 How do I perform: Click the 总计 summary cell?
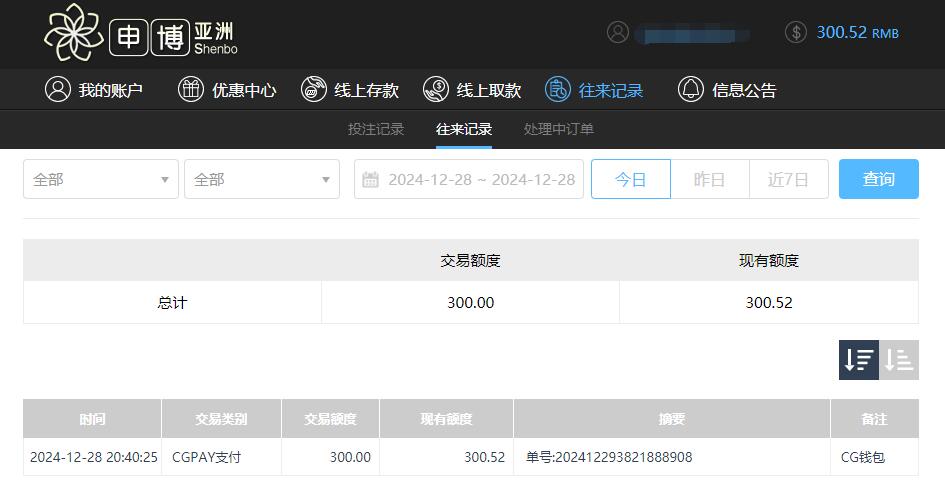point(172,302)
